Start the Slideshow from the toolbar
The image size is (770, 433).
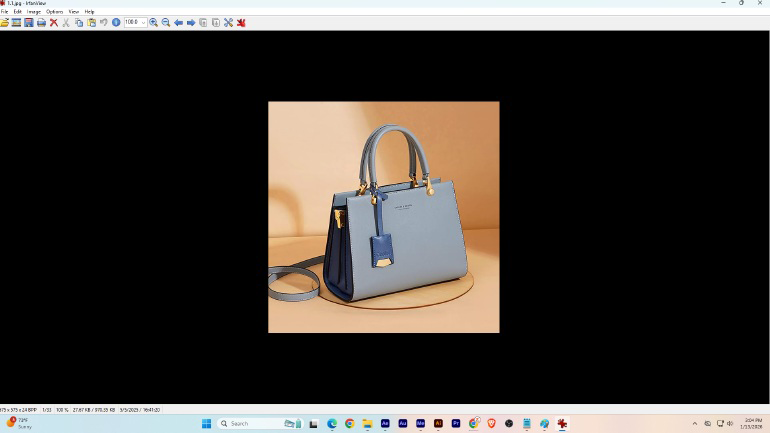[x=17, y=22]
